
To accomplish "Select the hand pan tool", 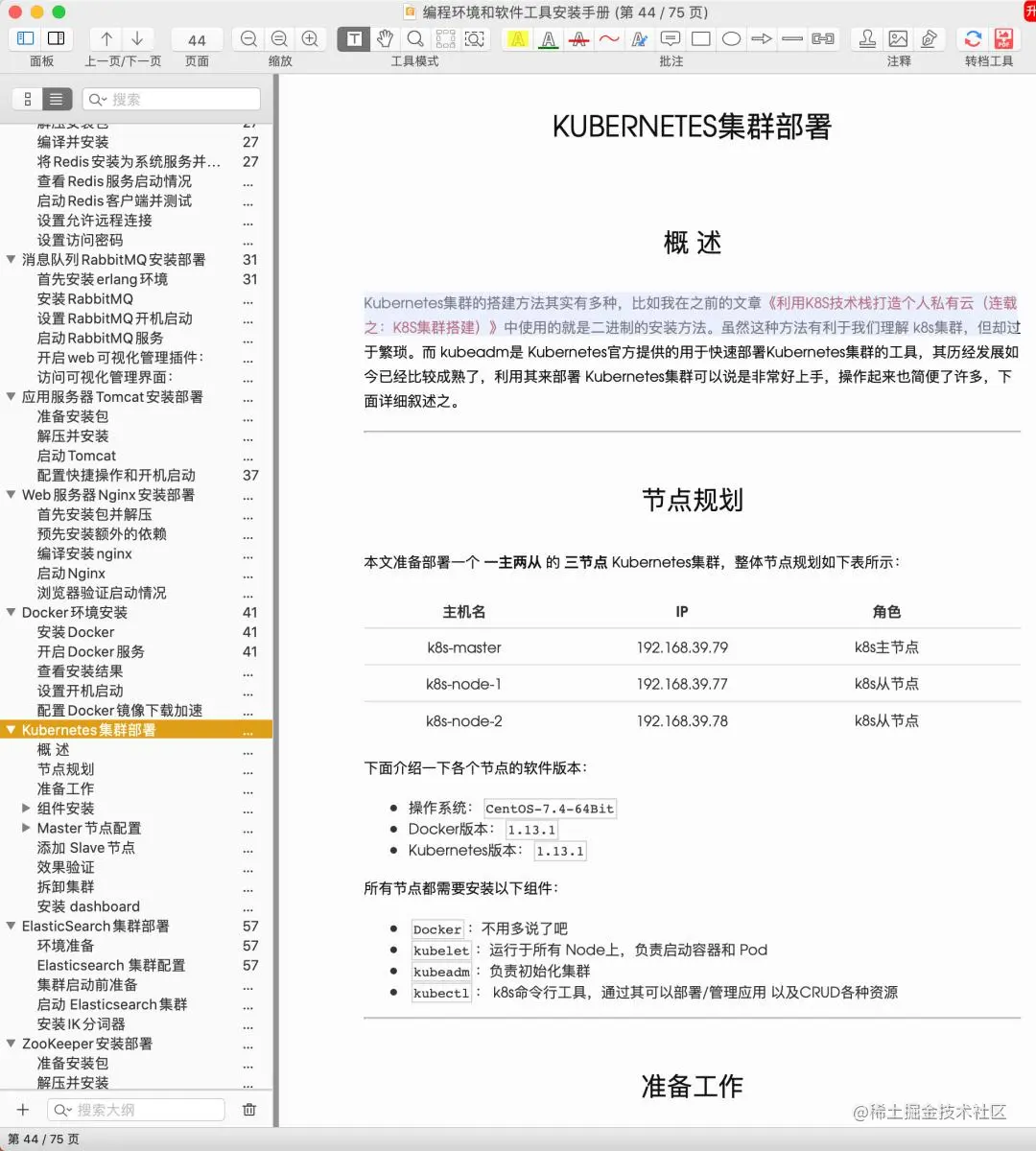I will (x=385, y=38).
